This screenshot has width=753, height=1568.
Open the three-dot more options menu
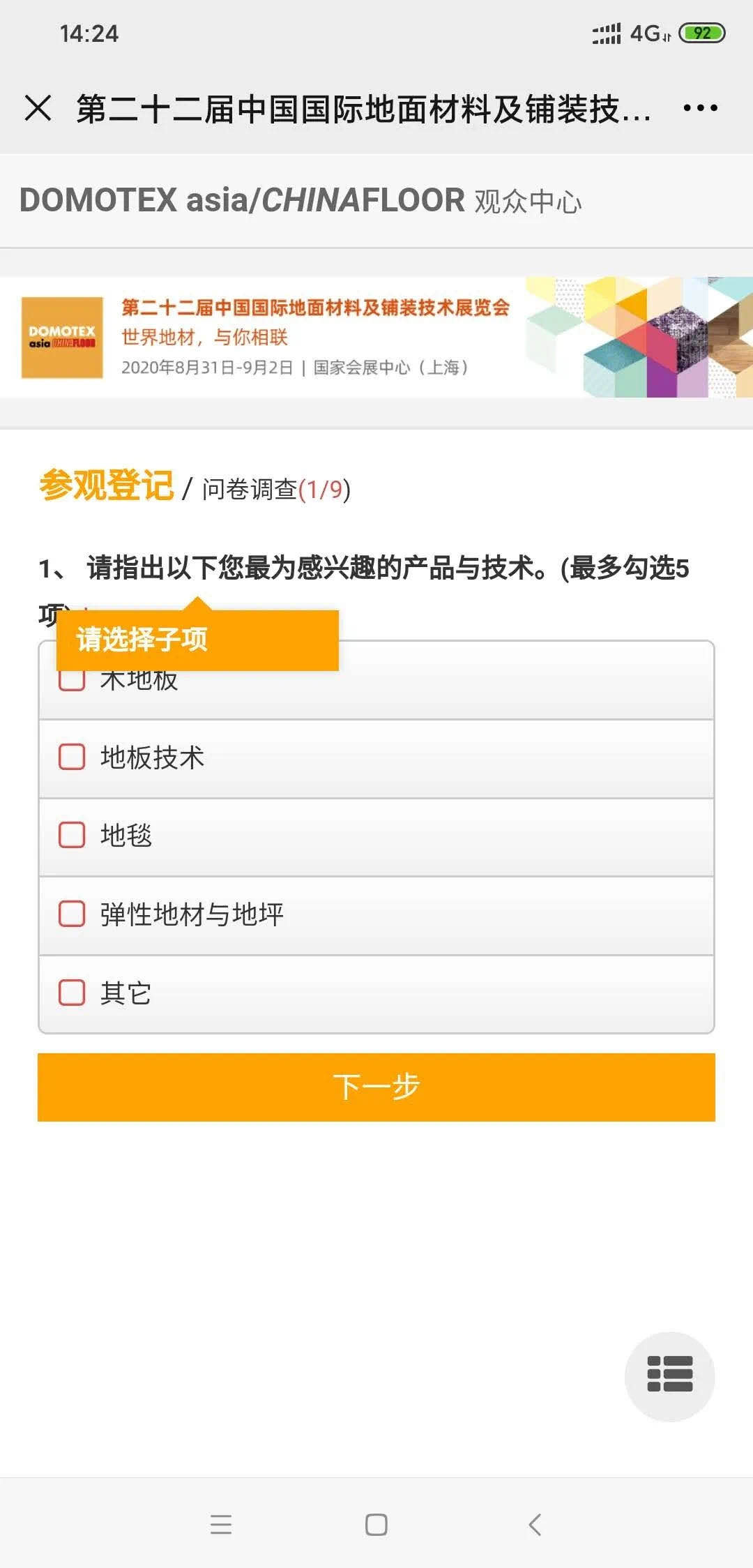700,108
